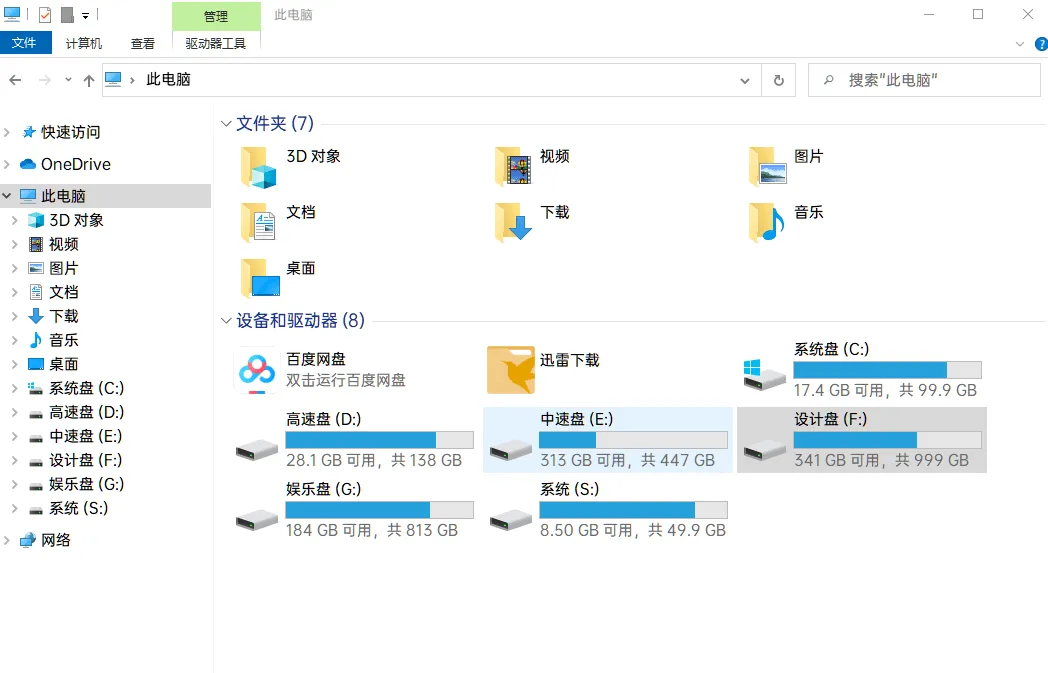Switch to the 驱动器工具 ribbon tab

click(216, 43)
